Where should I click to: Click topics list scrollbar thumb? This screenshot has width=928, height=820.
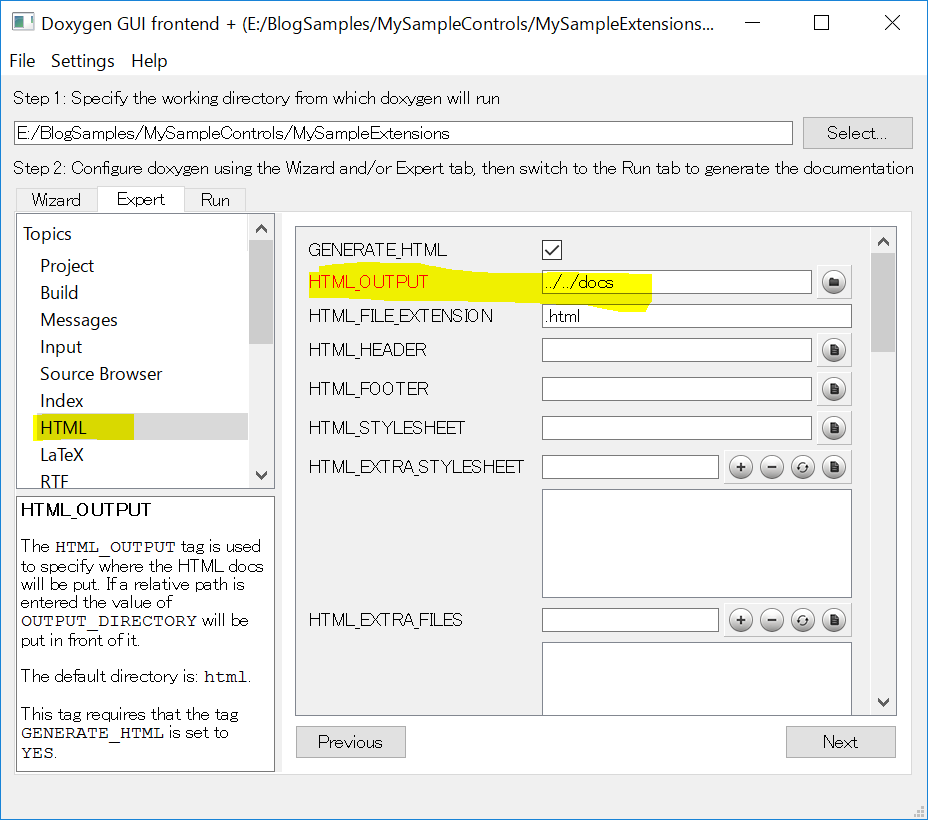click(x=261, y=292)
